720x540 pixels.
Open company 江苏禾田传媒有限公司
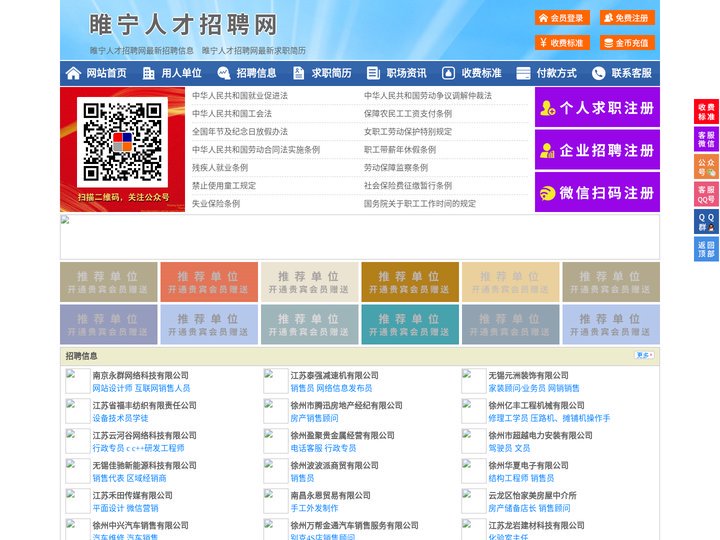coord(133,495)
